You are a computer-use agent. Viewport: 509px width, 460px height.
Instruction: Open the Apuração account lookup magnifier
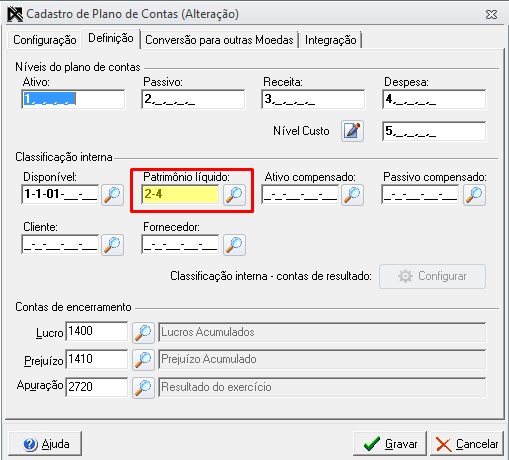143,387
